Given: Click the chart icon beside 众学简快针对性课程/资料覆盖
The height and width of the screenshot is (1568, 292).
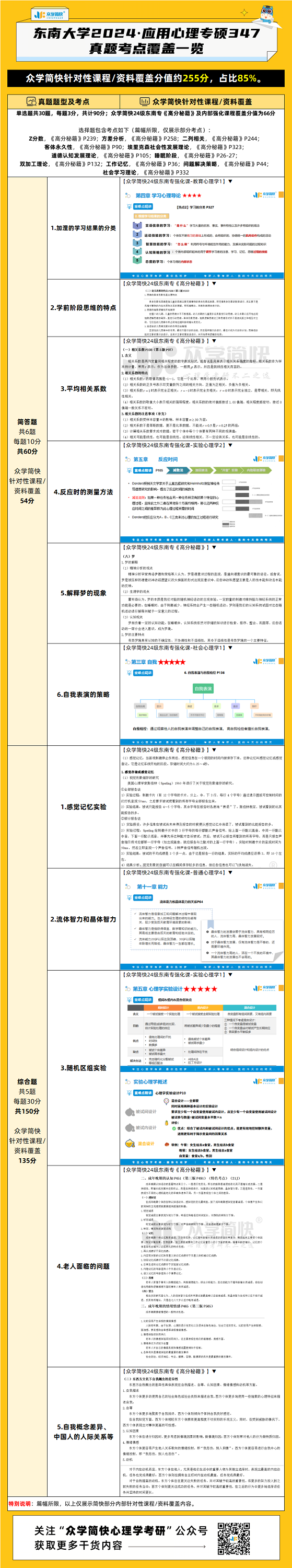Looking at the screenshot, I should [145, 101].
